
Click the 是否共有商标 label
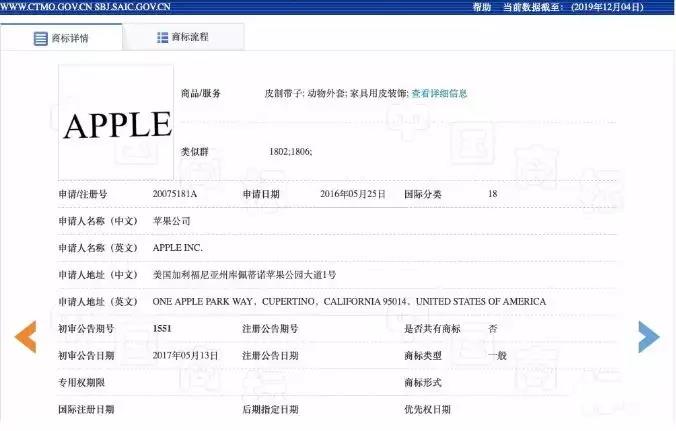point(432,328)
